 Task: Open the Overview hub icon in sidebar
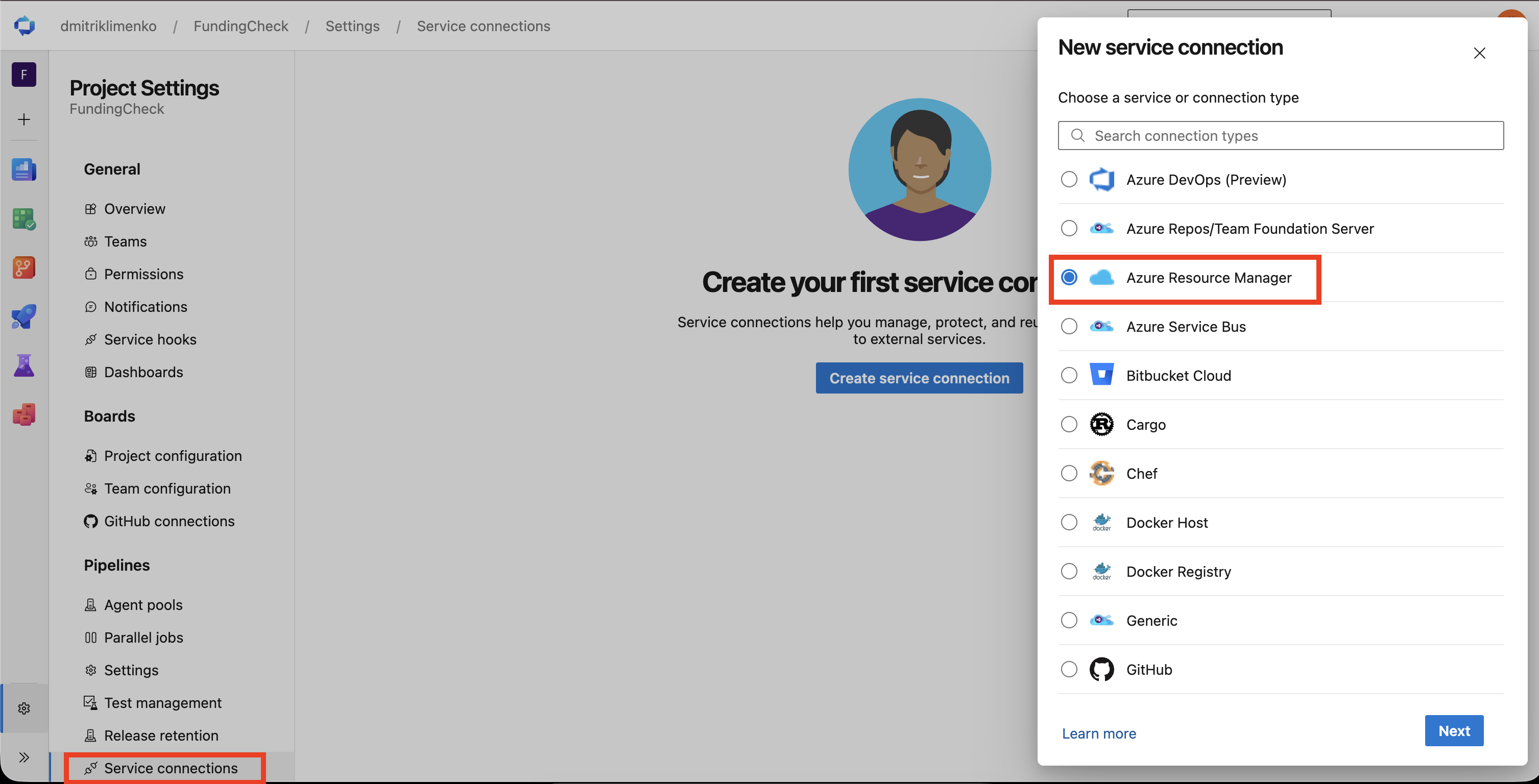coord(24,169)
